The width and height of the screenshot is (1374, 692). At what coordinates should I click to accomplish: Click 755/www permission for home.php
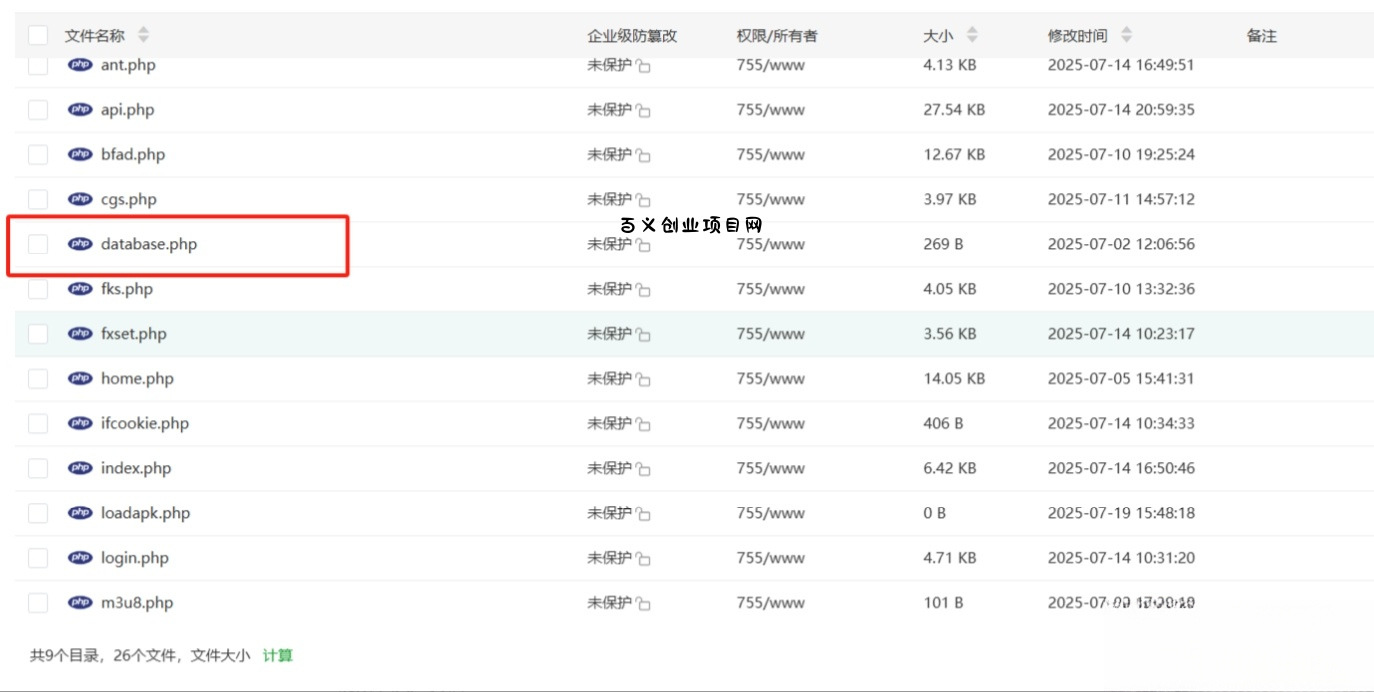[x=770, y=379]
